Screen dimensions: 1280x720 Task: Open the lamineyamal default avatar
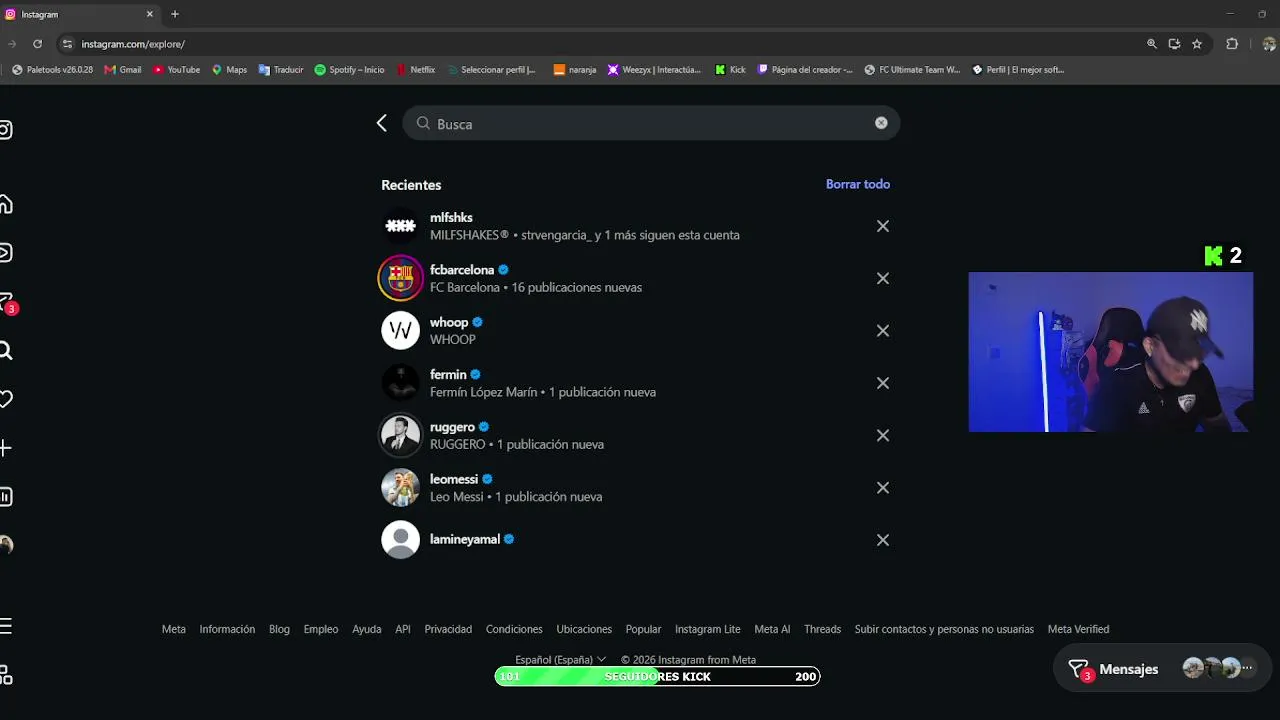click(x=400, y=540)
